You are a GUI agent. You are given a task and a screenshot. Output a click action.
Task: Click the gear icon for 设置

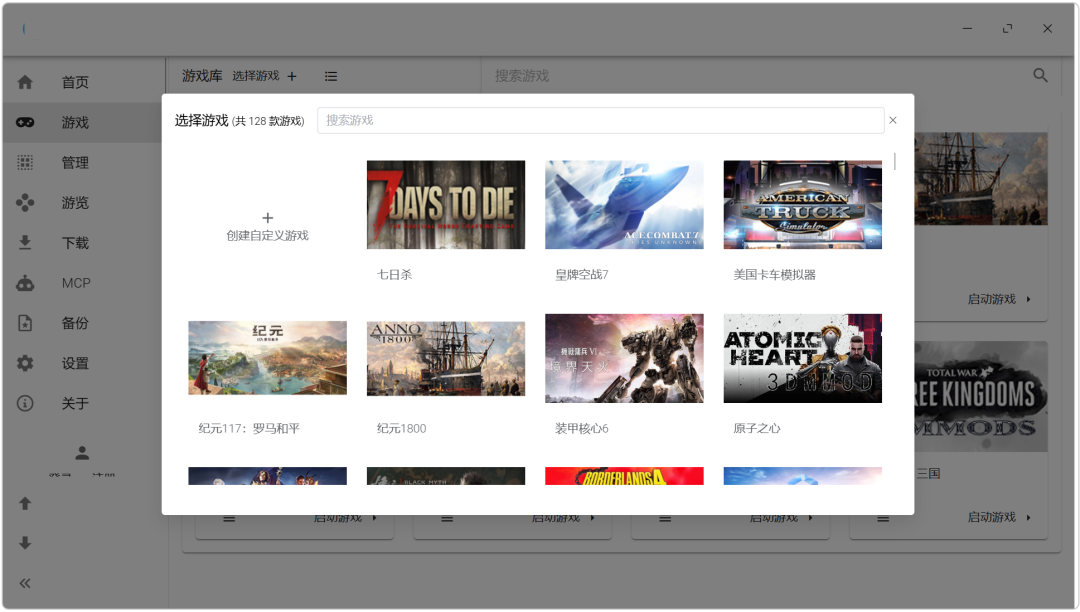[25, 363]
